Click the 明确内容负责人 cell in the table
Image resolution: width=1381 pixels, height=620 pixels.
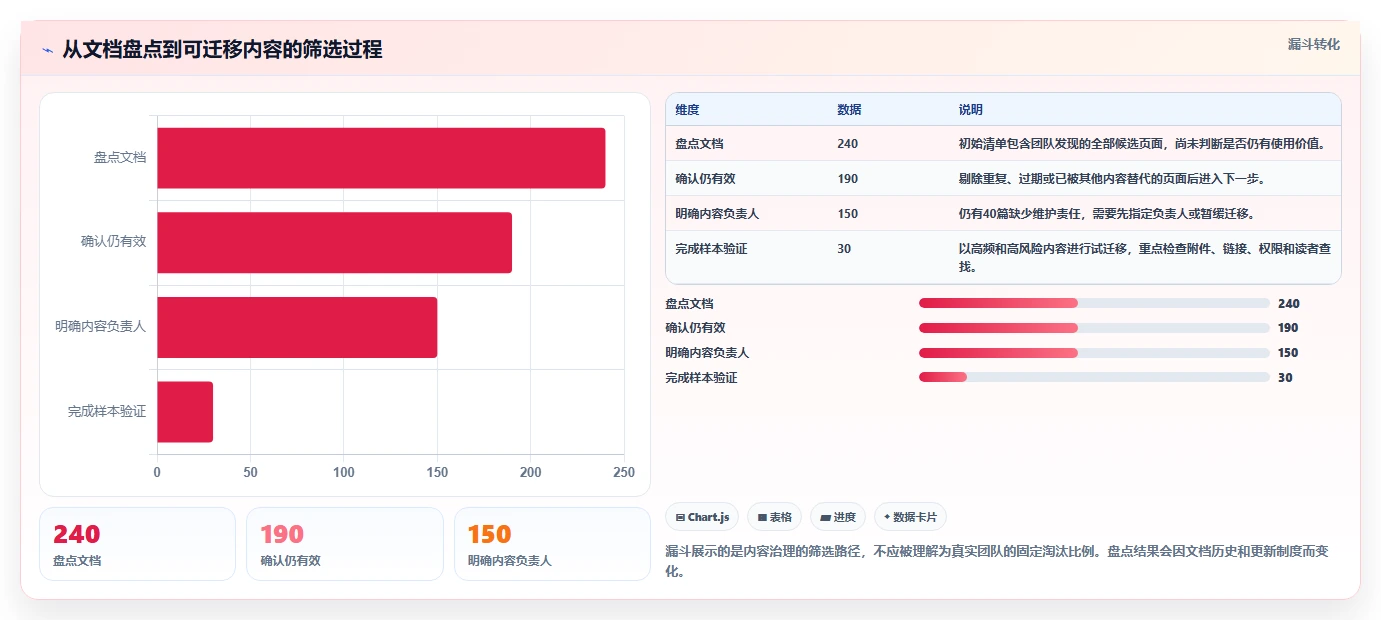coord(717,214)
